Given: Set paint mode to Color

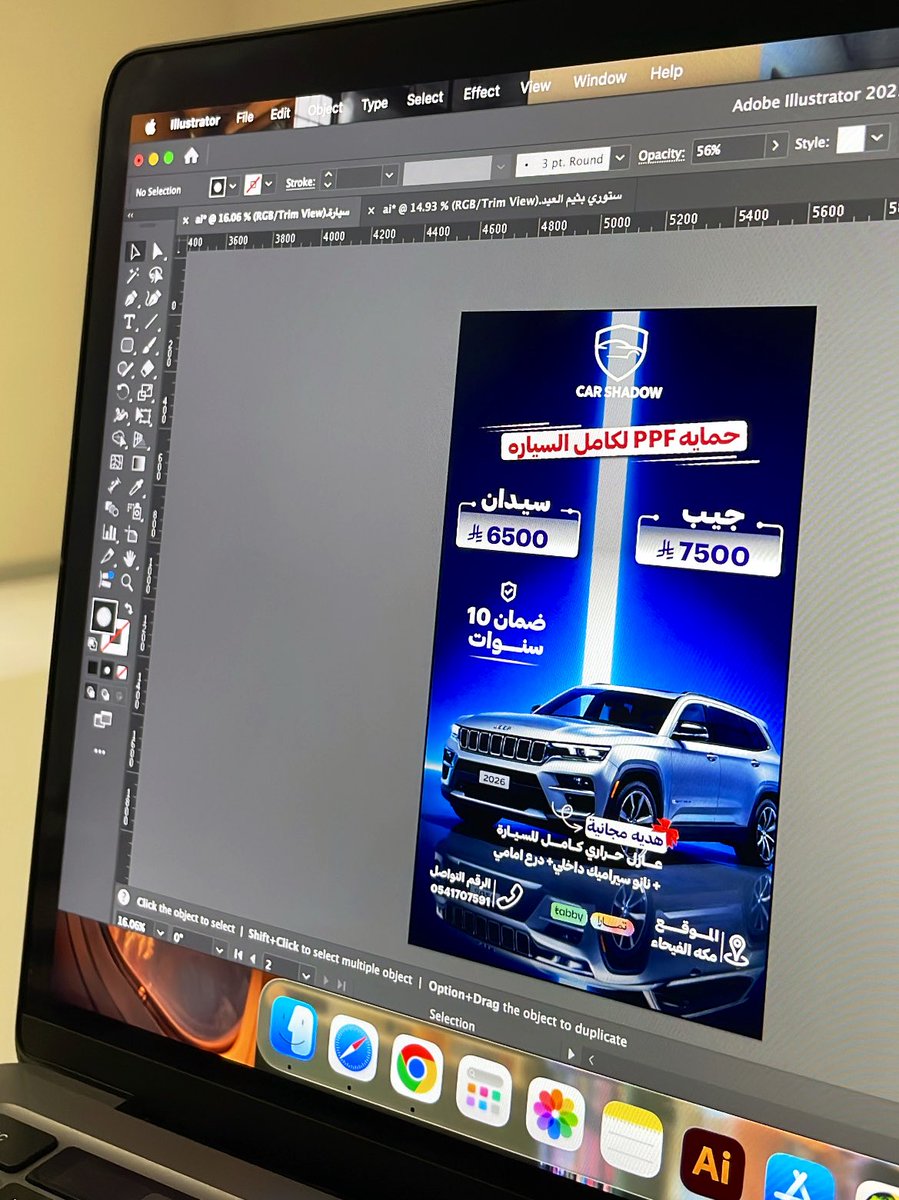Looking at the screenshot, I should (92, 666).
